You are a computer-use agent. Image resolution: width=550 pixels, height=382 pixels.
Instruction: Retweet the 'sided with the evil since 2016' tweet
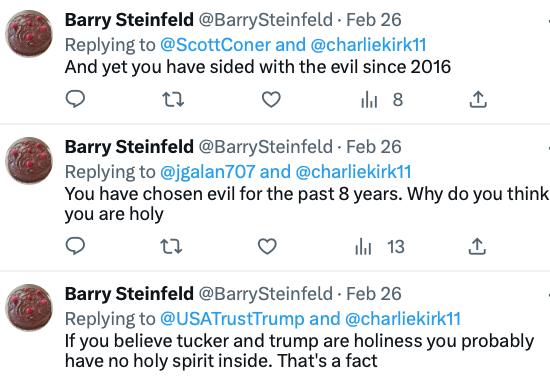173,99
